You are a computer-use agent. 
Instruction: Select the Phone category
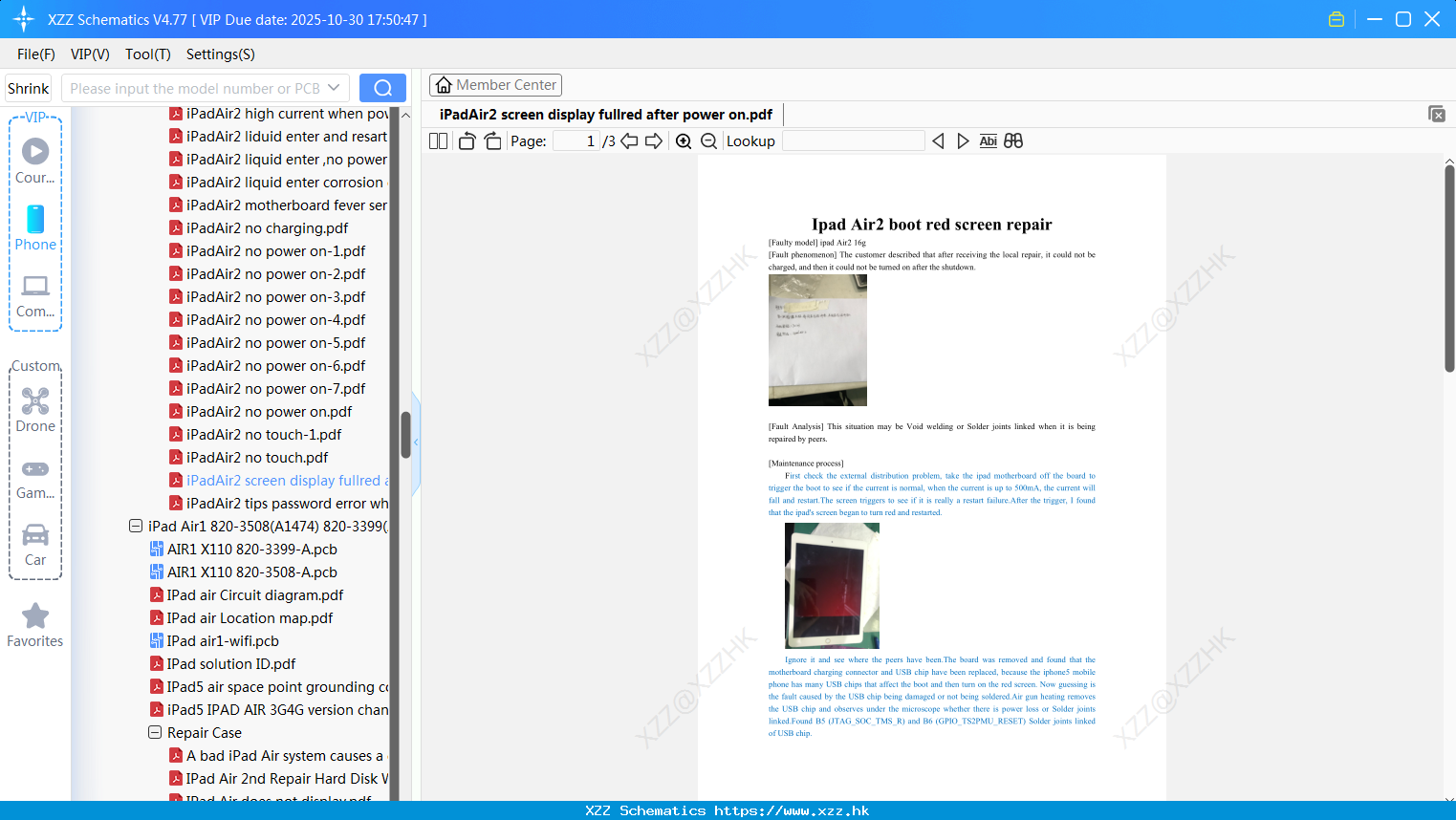pos(35,228)
